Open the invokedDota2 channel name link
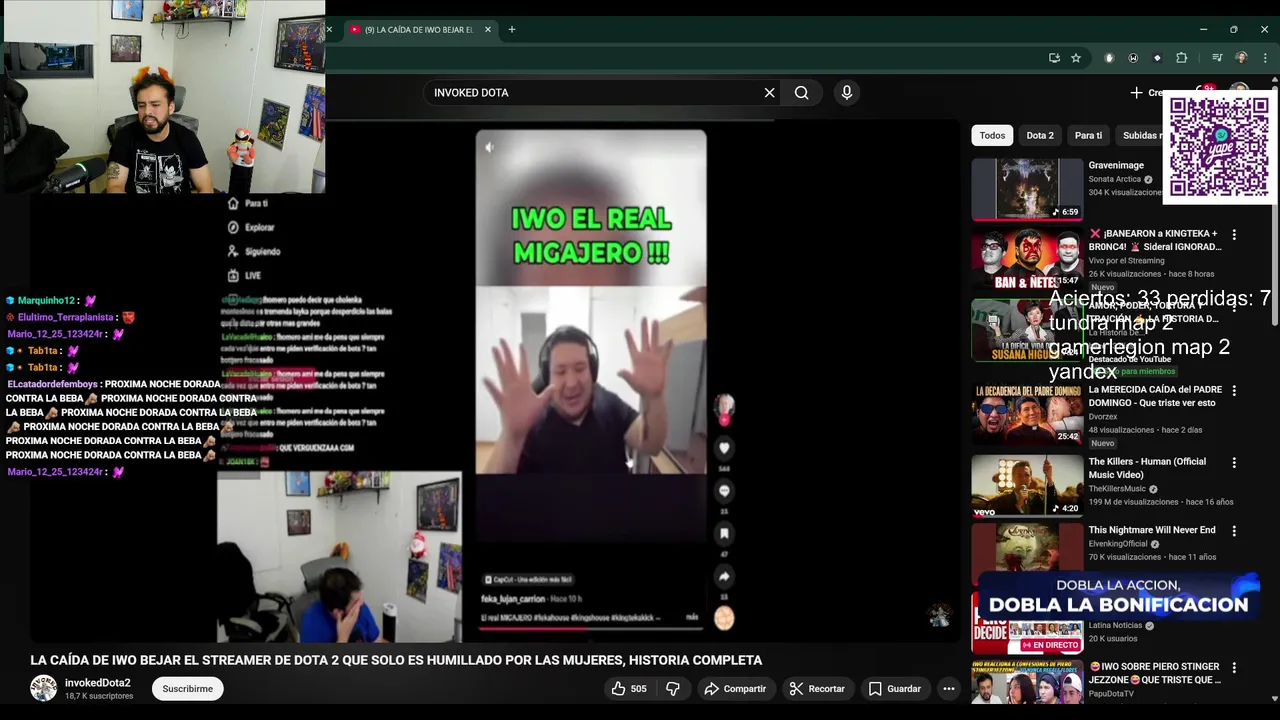 [97, 683]
